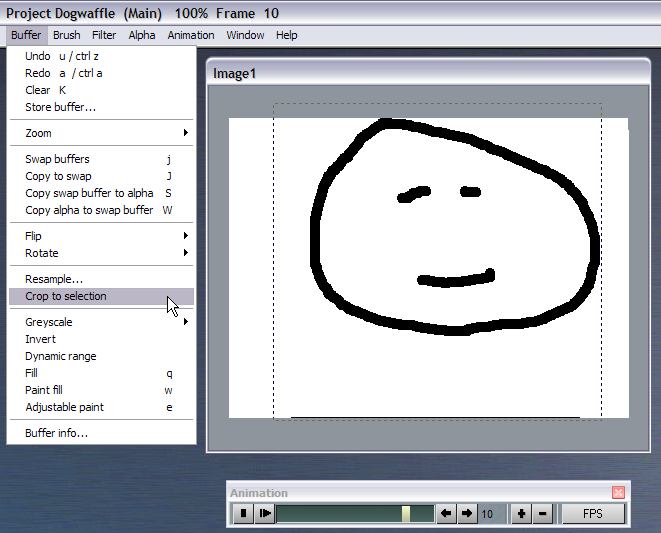Screen dimensions: 661x533
Task: Remove a frame with the minus button
Action: coord(542,514)
